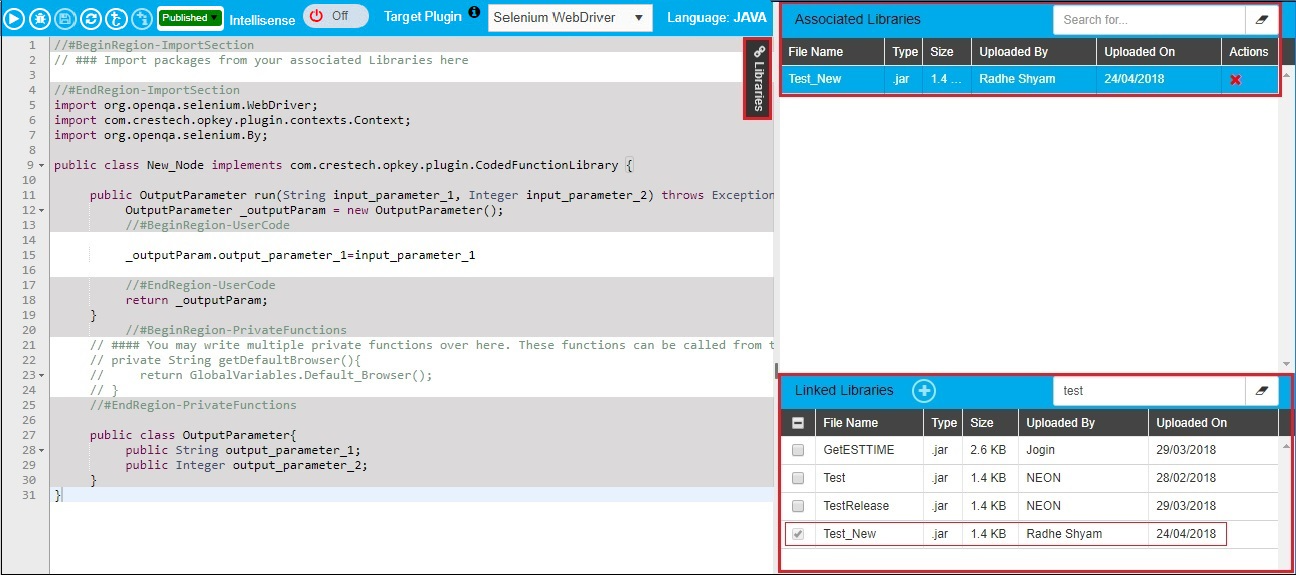Open the Published state dropdown
Image resolution: width=1296 pixels, height=575 pixels.
(x=190, y=18)
